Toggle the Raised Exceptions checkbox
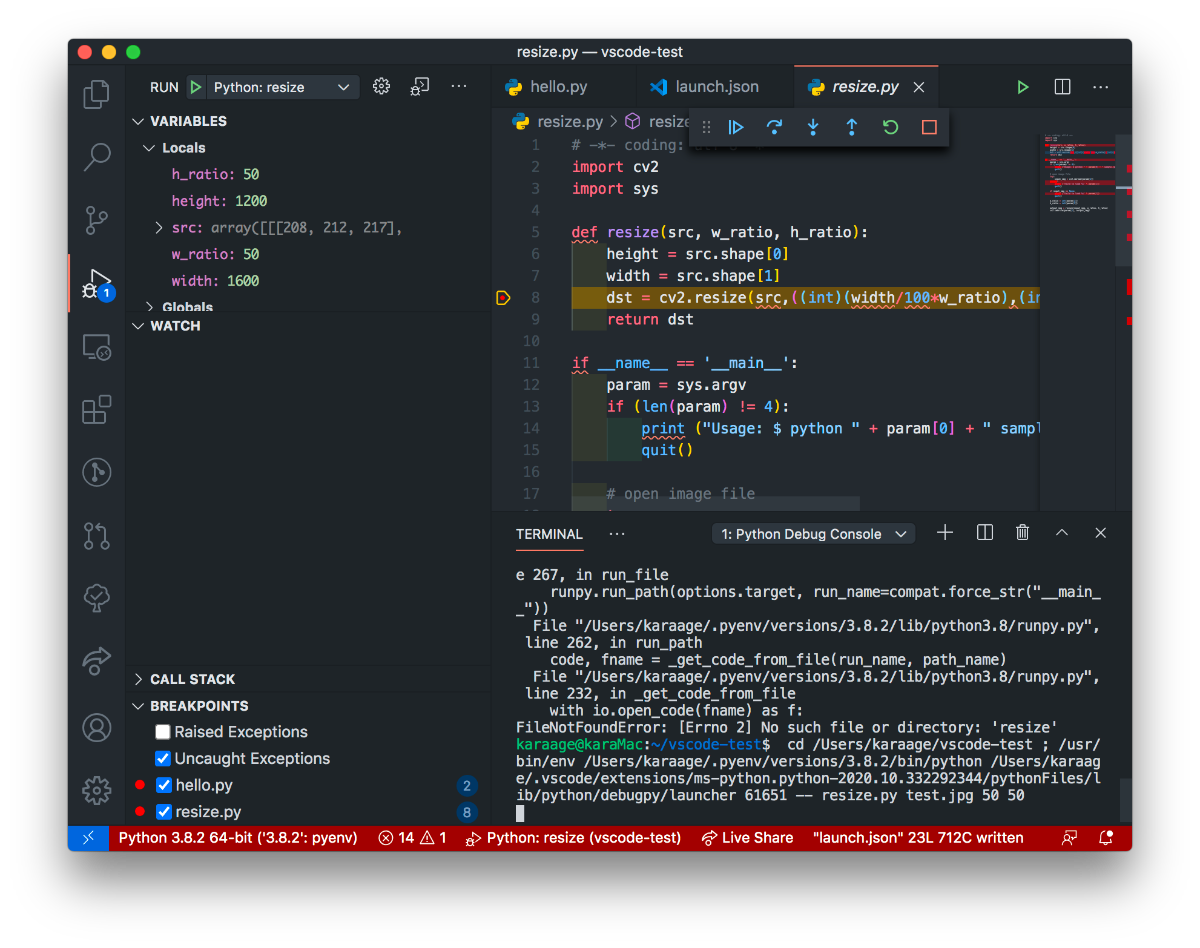Viewport: 1200px width, 948px height. tap(163, 732)
